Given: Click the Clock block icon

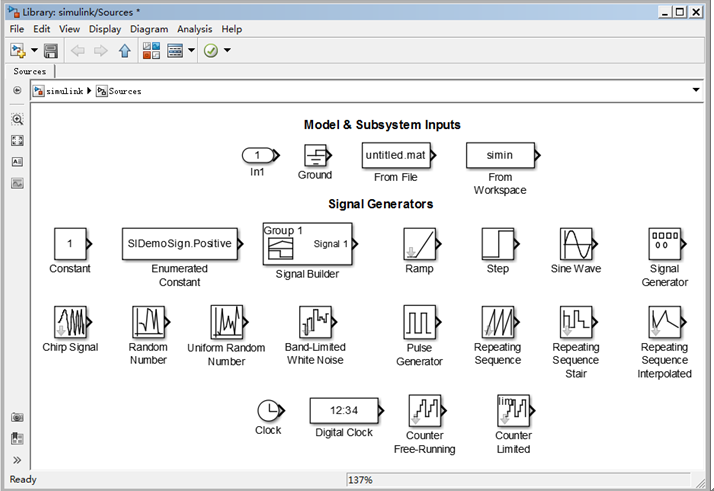Looking at the screenshot, I should pyautogui.click(x=268, y=410).
